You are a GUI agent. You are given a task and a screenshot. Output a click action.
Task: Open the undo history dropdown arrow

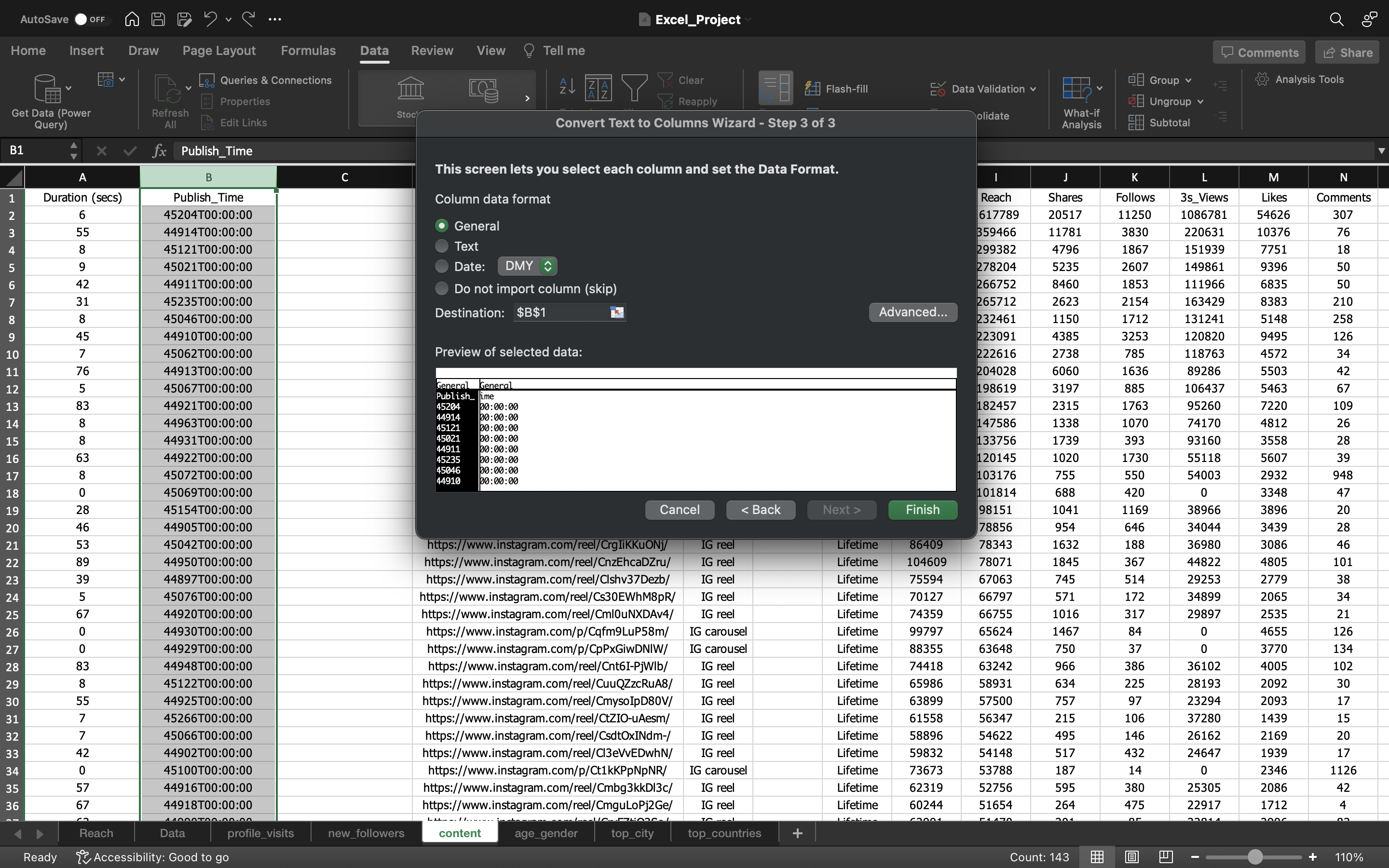click(x=229, y=19)
